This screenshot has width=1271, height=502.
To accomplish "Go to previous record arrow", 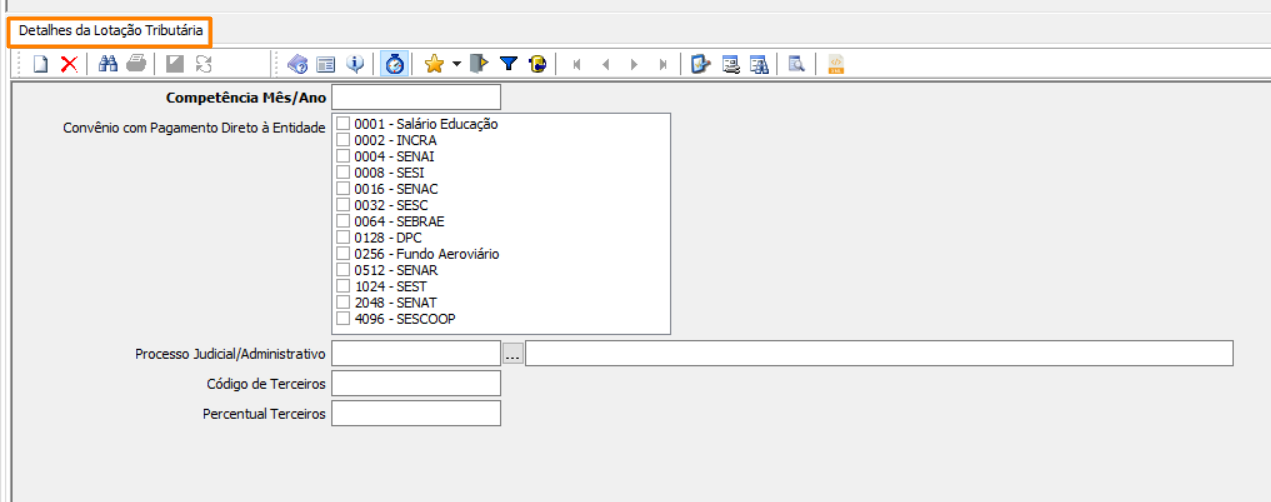I will [605, 64].
